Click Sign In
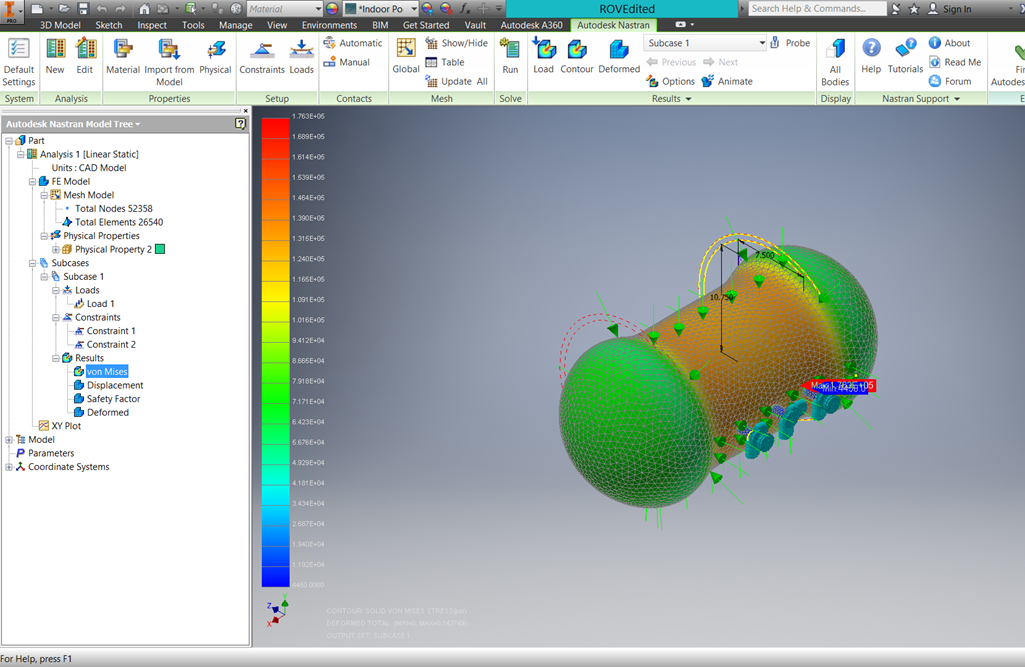The image size is (1025, 667). coord(949,9)
